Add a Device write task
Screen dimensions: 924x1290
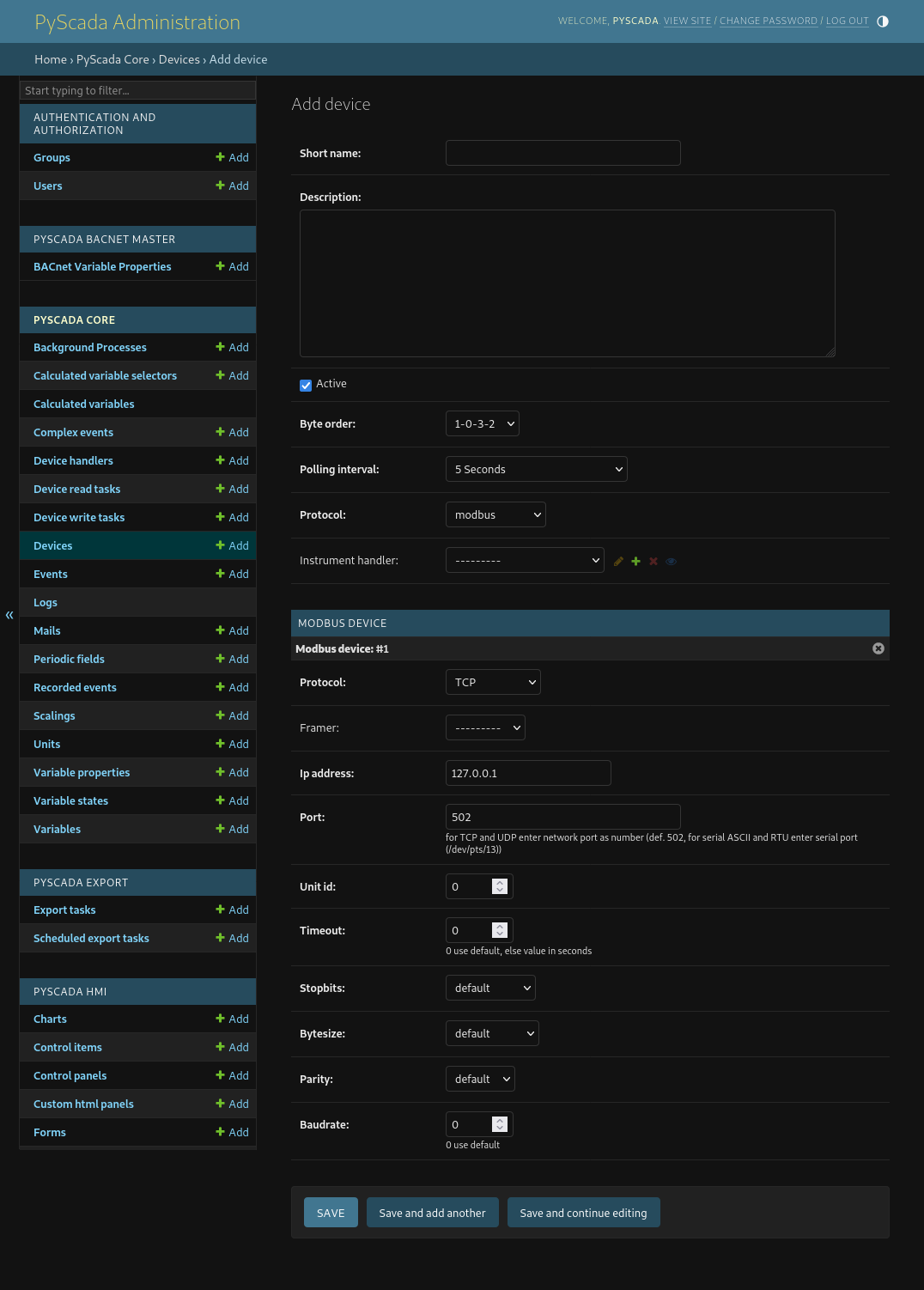tap(232, 518)
